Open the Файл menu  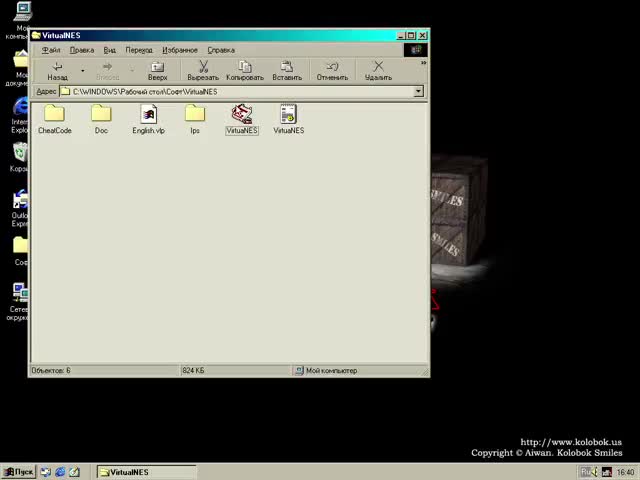(50, 50)
